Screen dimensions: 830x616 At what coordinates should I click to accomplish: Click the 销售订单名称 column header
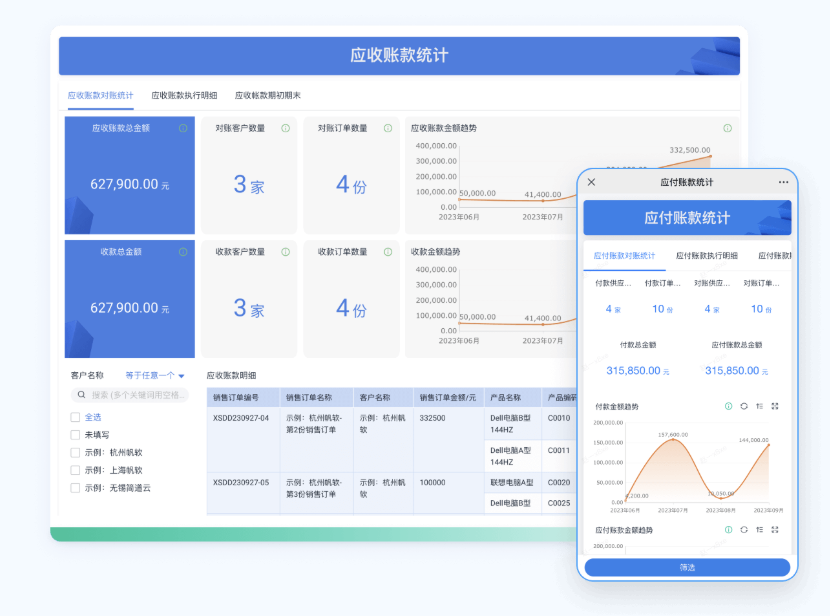[317, 397]
